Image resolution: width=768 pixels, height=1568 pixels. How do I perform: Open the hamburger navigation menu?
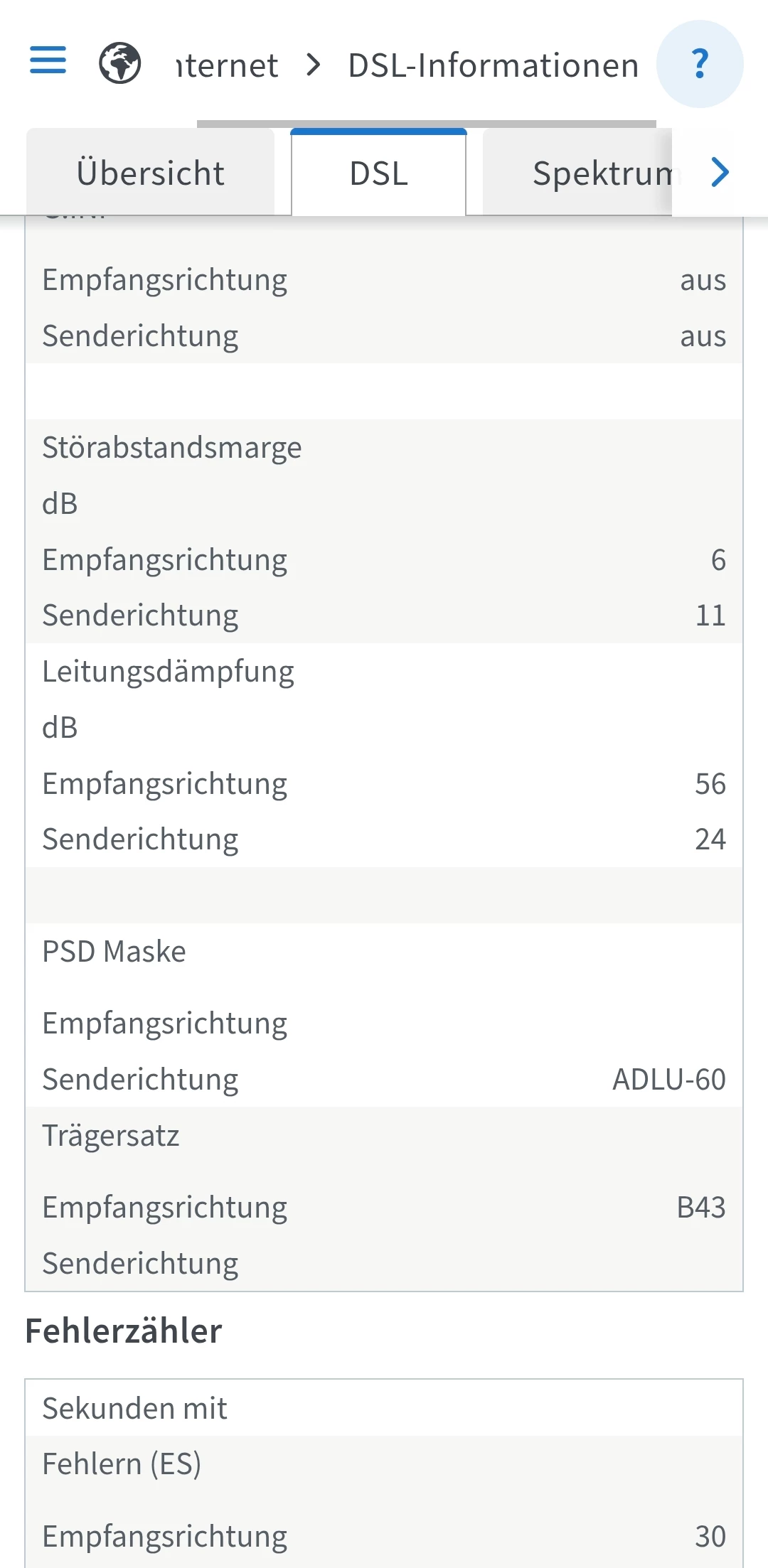[48, 60]
